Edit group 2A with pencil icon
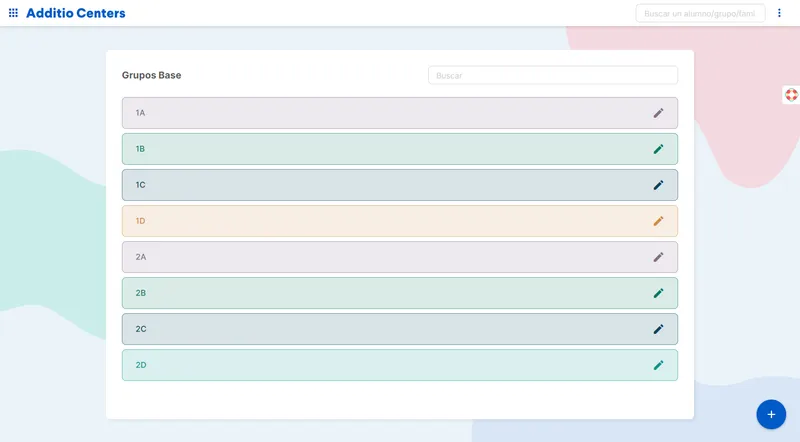800x442 pixels. click(x=658, y=257)
